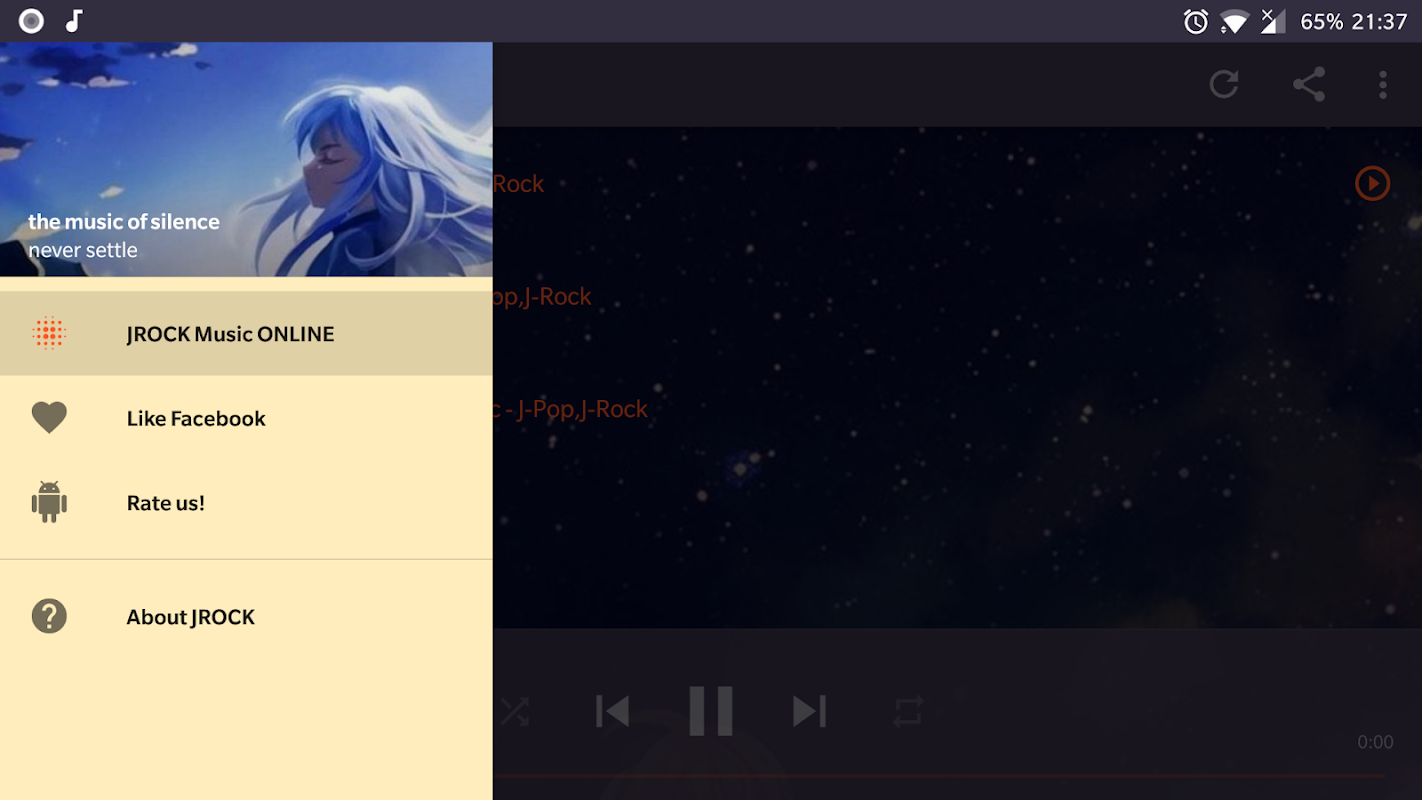This screenshot has width=1422, height=800.
Task: Pause the current playback
Action: click(x=711, y=711)
